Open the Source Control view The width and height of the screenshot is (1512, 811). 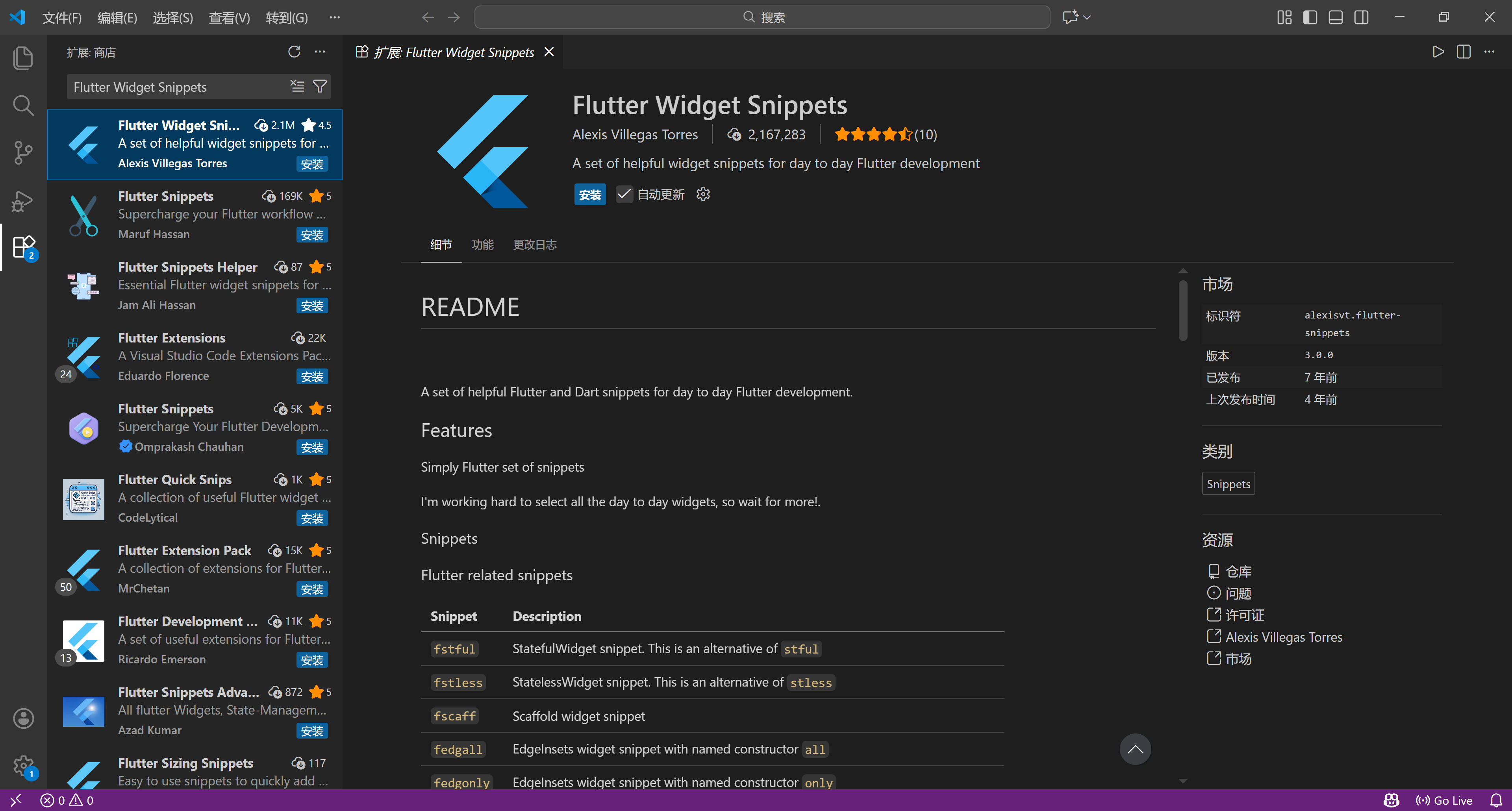pyautogui.click(x=23, y=153)
